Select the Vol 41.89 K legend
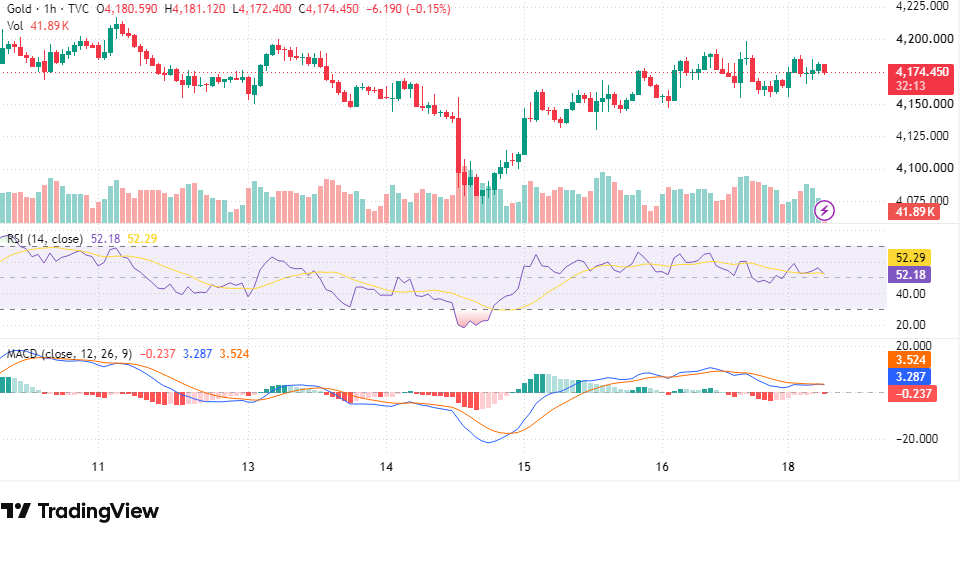This screenshot has width=980, height=574. 38,26
